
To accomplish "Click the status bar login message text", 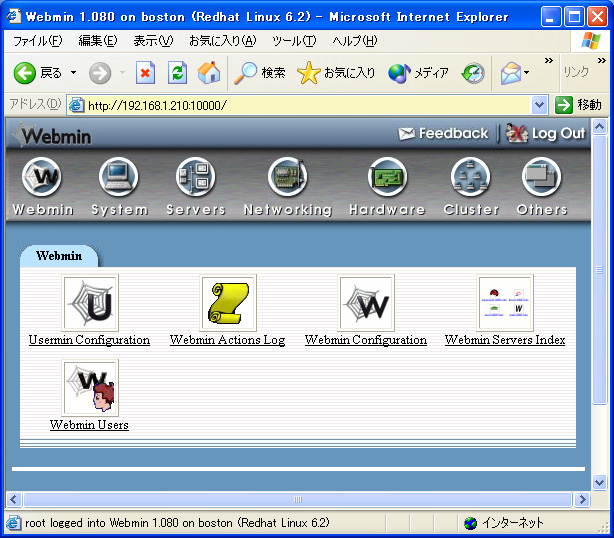I will (177, 523).
